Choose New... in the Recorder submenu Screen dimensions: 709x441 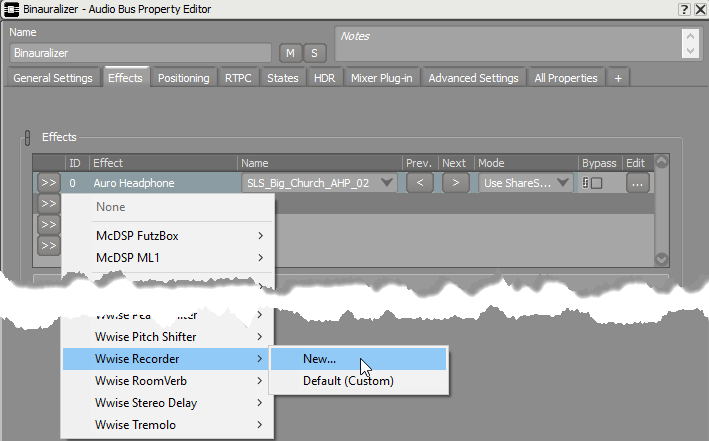click(x=359, y=359)
